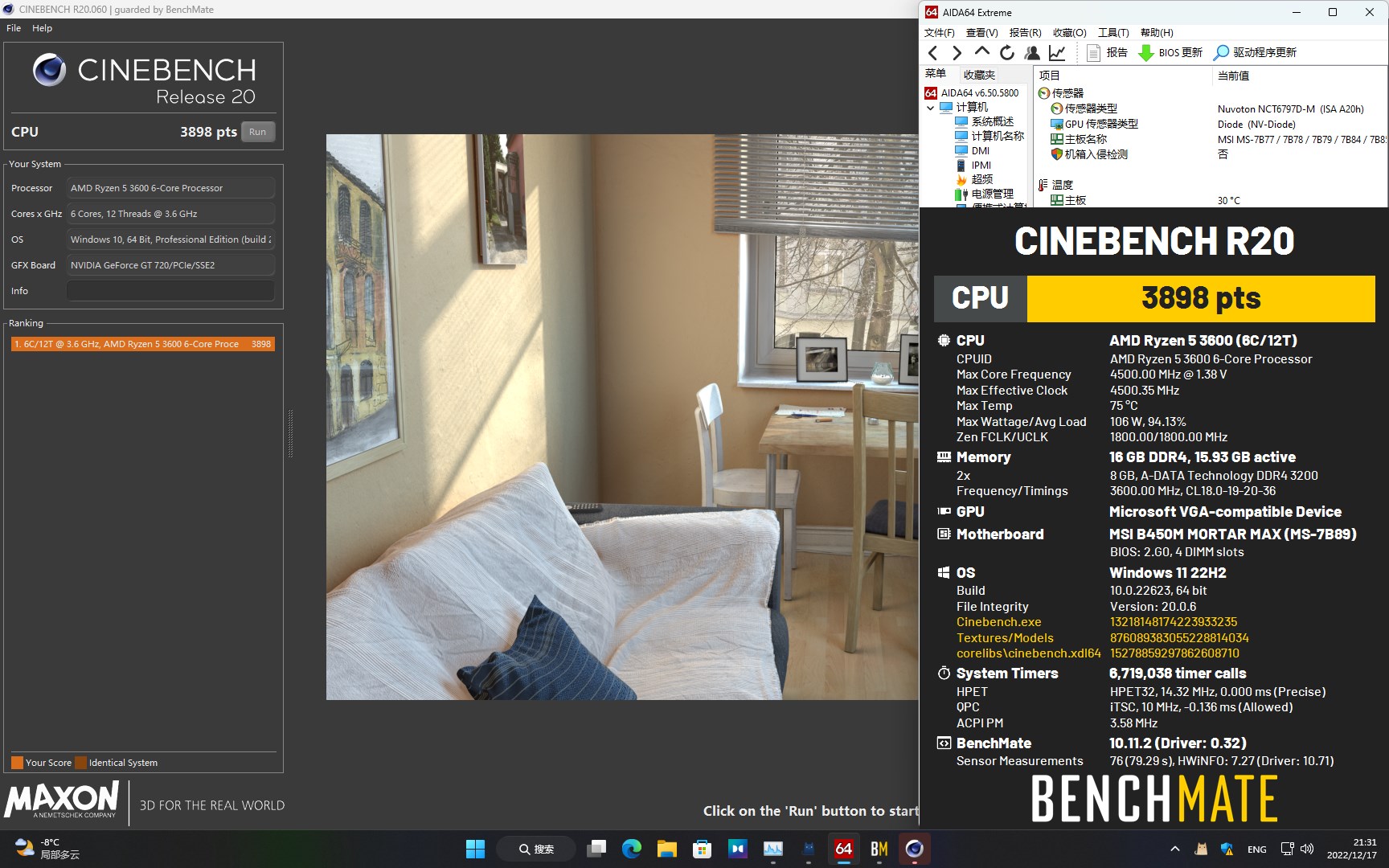The width and height of the screenshot is (1389, 868).
Task: Click AIDA64 user profile icon
Action: coord(1032,53)
